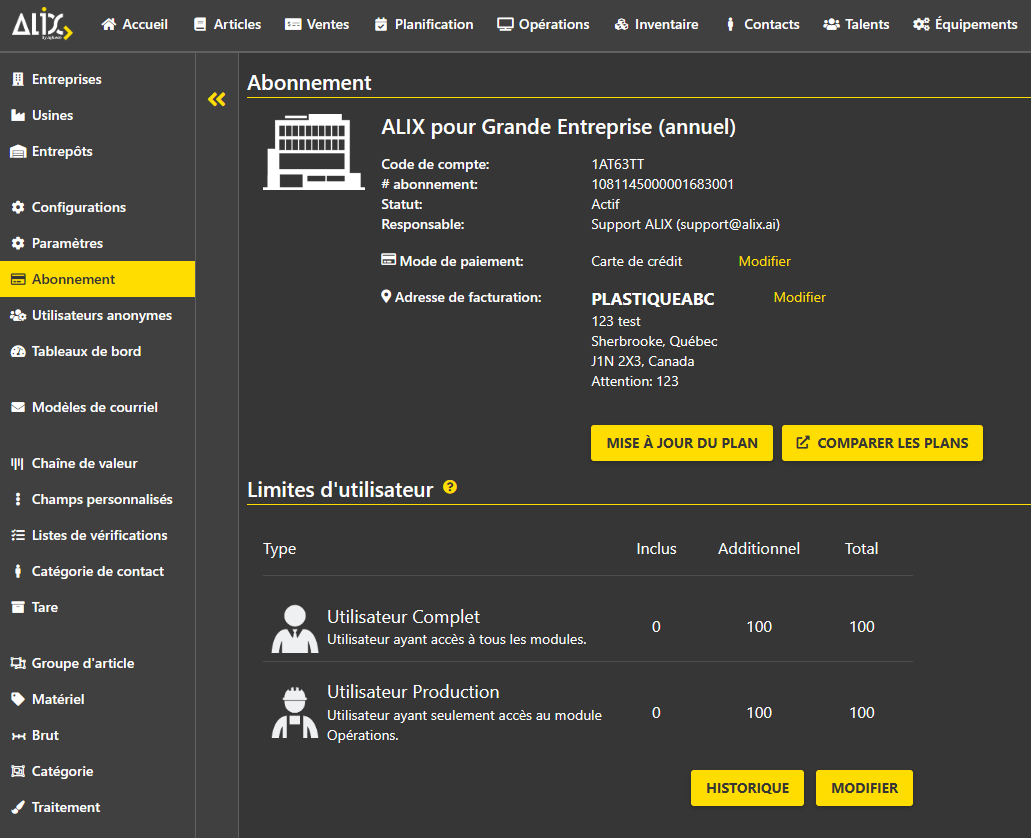Image resolution: width=1031 pixels, height=838 pixels.
Task: Open the Contacts menu
Action: pos(762,24)
